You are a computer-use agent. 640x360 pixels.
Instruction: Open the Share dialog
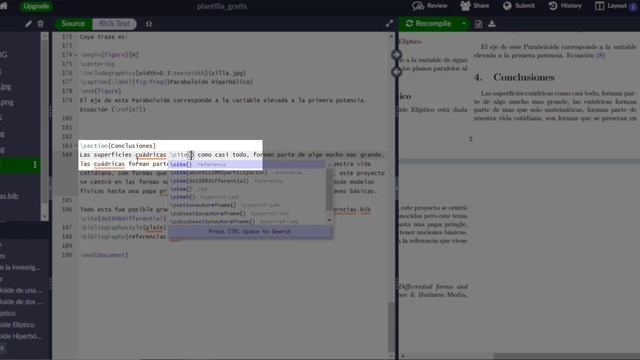[x=474, y=6]
